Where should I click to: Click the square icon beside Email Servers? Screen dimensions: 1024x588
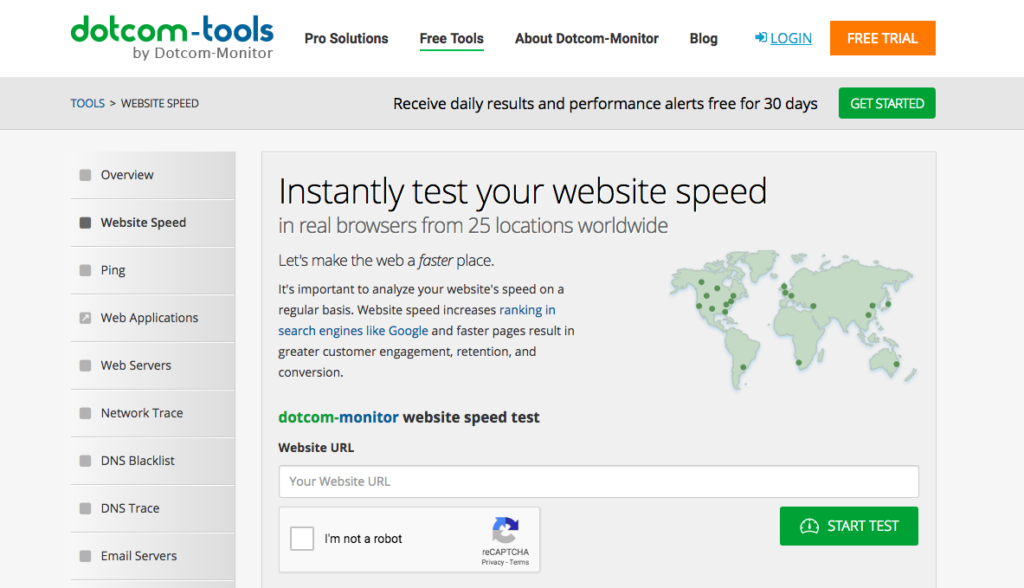[x=85, y=557]
